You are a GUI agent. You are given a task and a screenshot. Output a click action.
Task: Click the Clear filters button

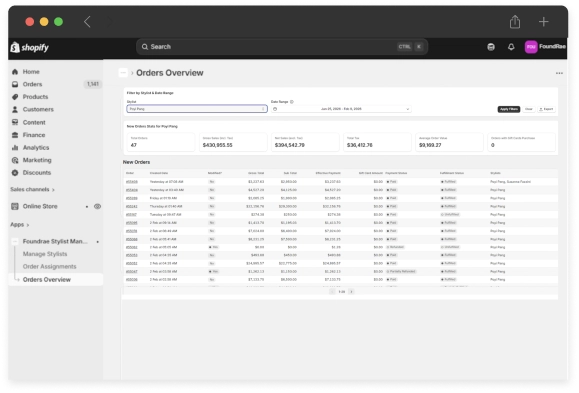point(529,109)
